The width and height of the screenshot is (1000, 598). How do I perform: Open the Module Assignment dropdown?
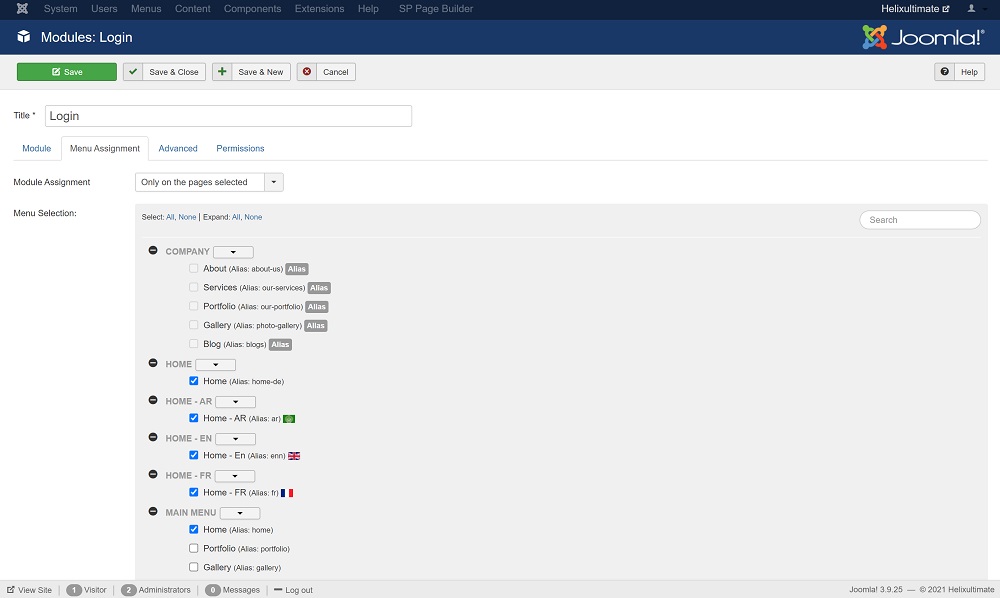(x=209, y=182)
